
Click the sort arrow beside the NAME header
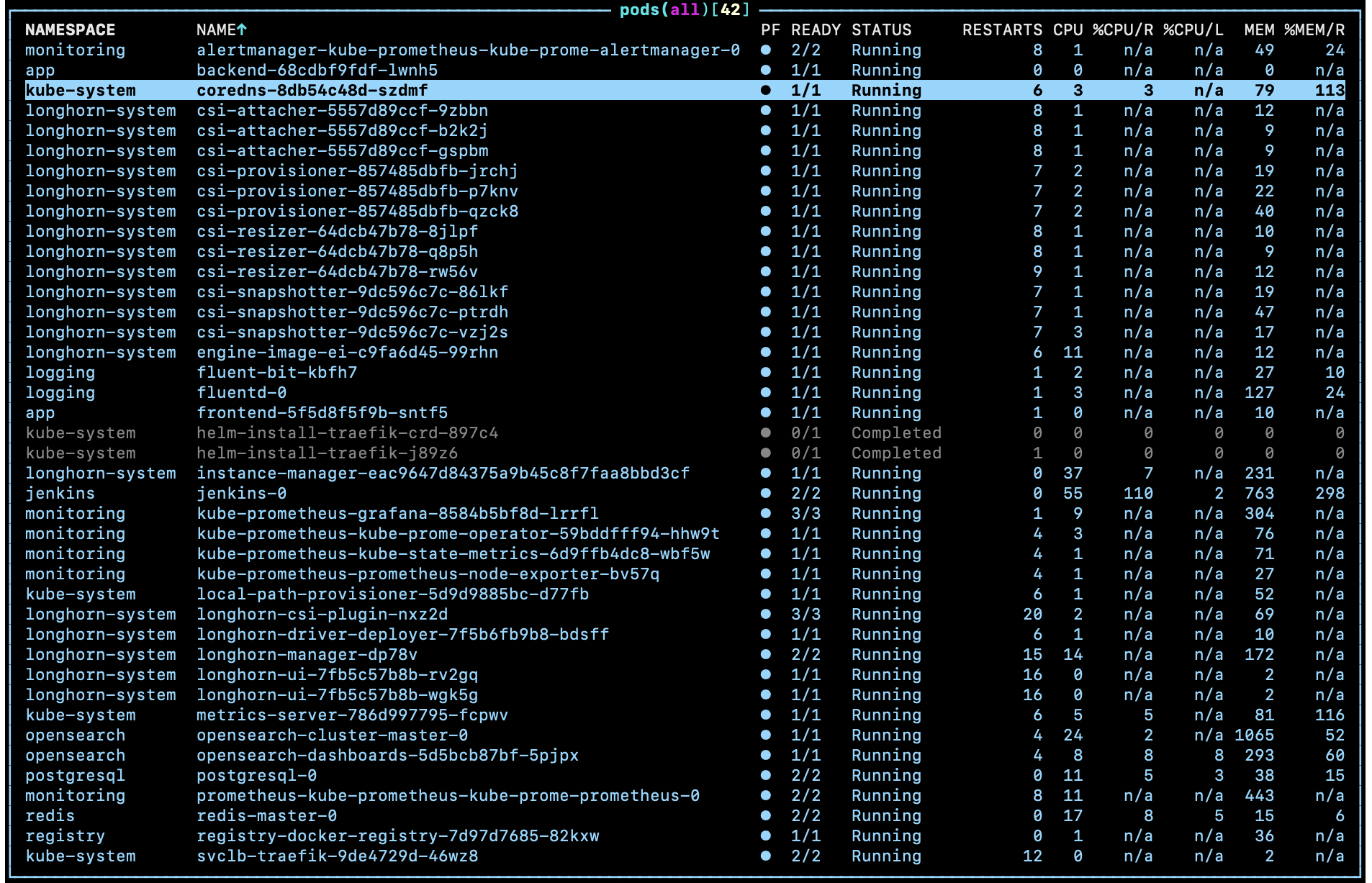coord(242,30)
